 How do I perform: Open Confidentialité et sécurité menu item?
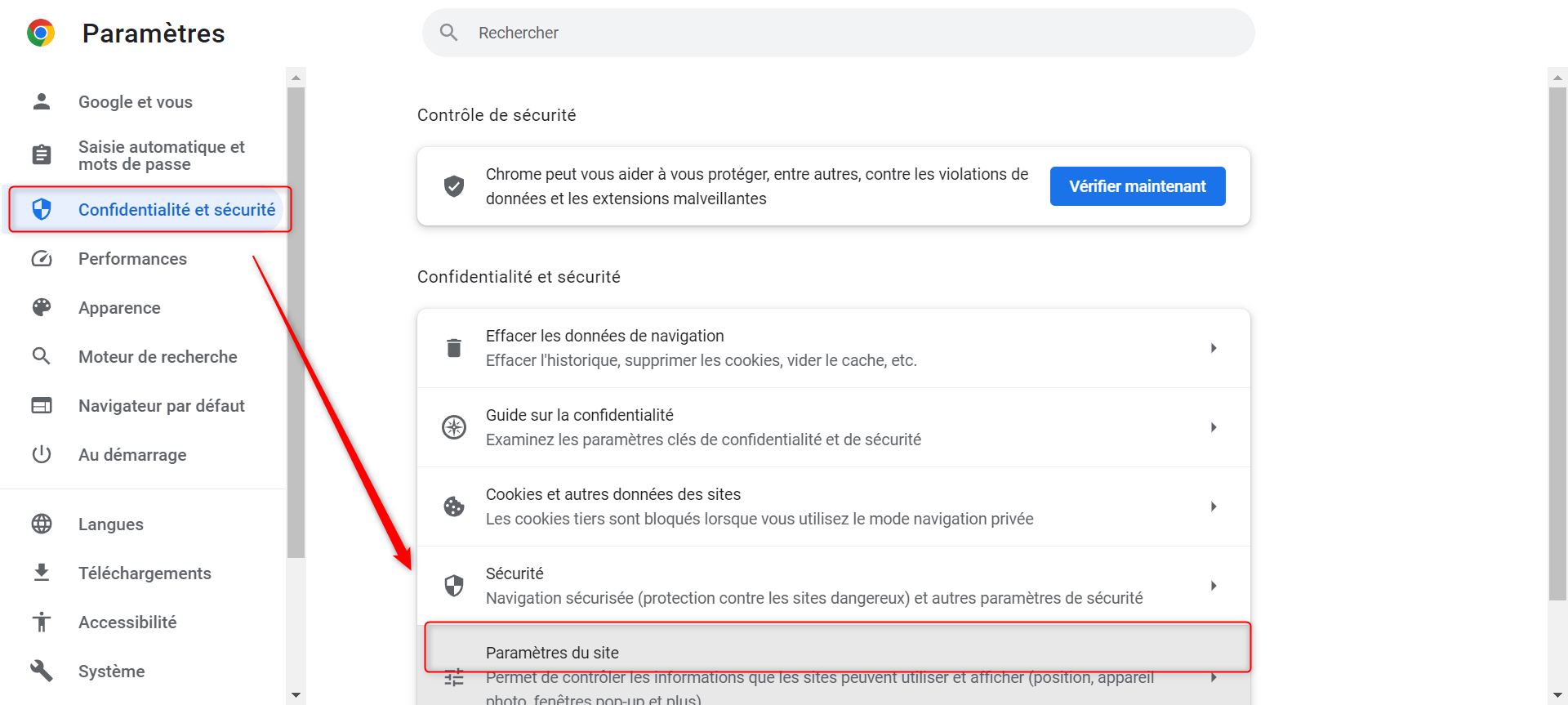pos(176,210)
